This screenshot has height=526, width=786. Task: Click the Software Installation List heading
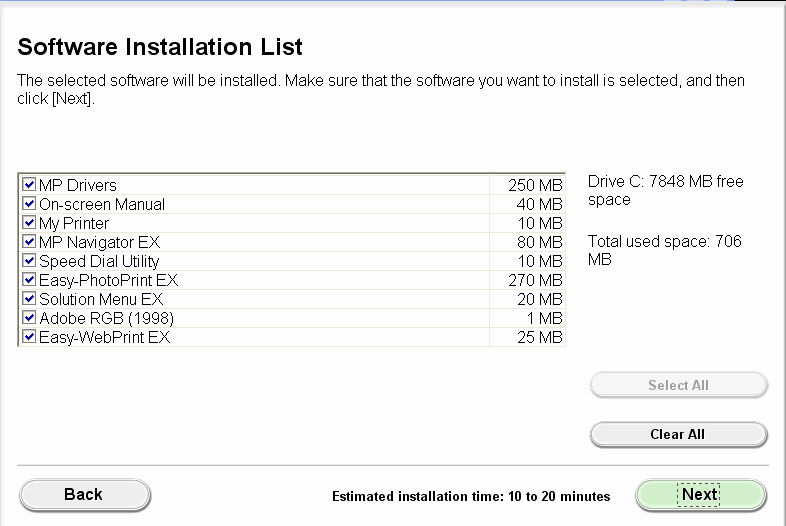point(160,47)
